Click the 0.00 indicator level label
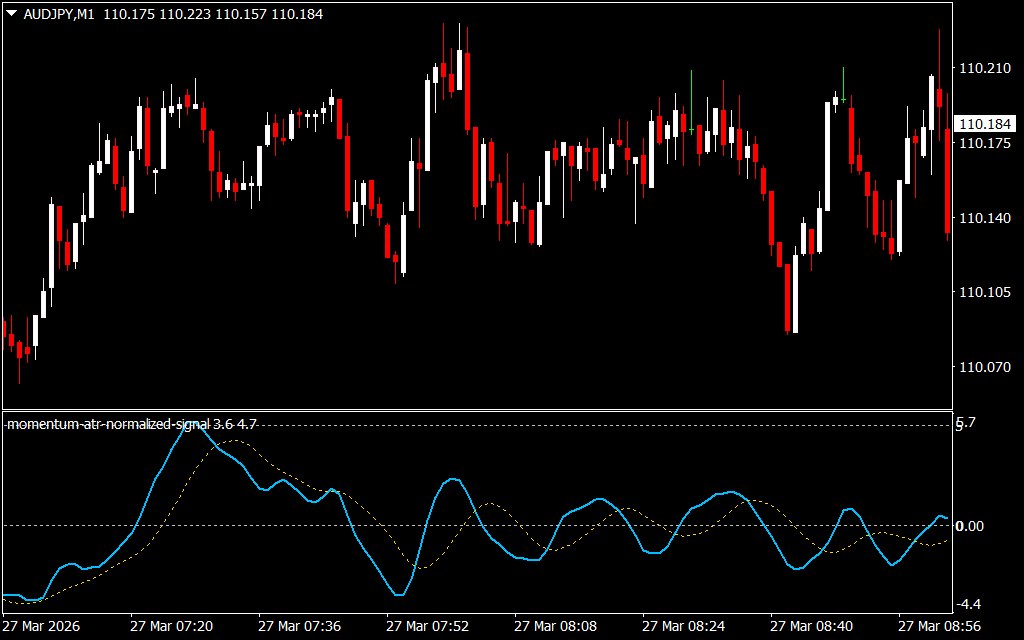 (970, 526)
